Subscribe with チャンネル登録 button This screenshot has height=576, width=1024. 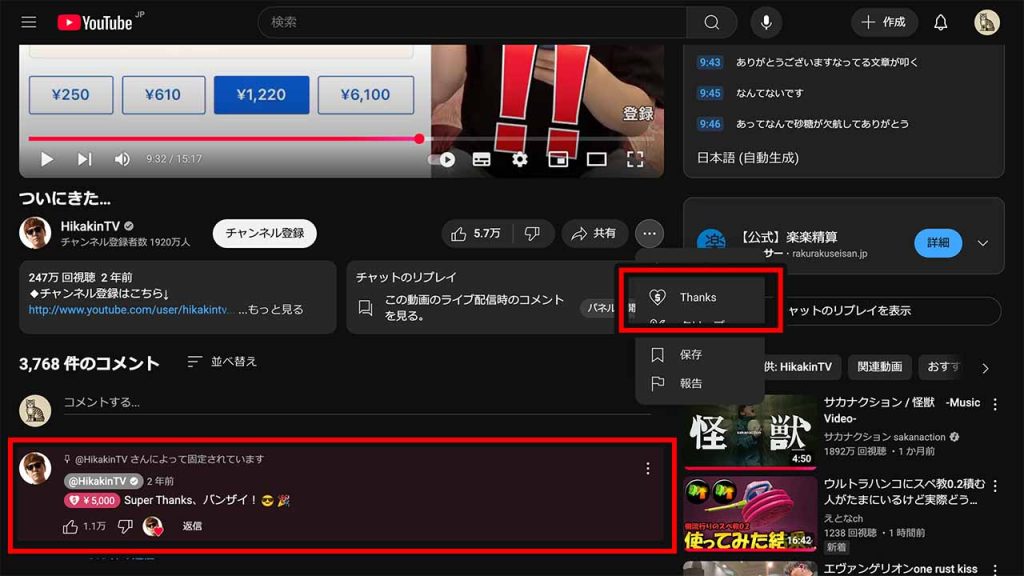[264, 233]
